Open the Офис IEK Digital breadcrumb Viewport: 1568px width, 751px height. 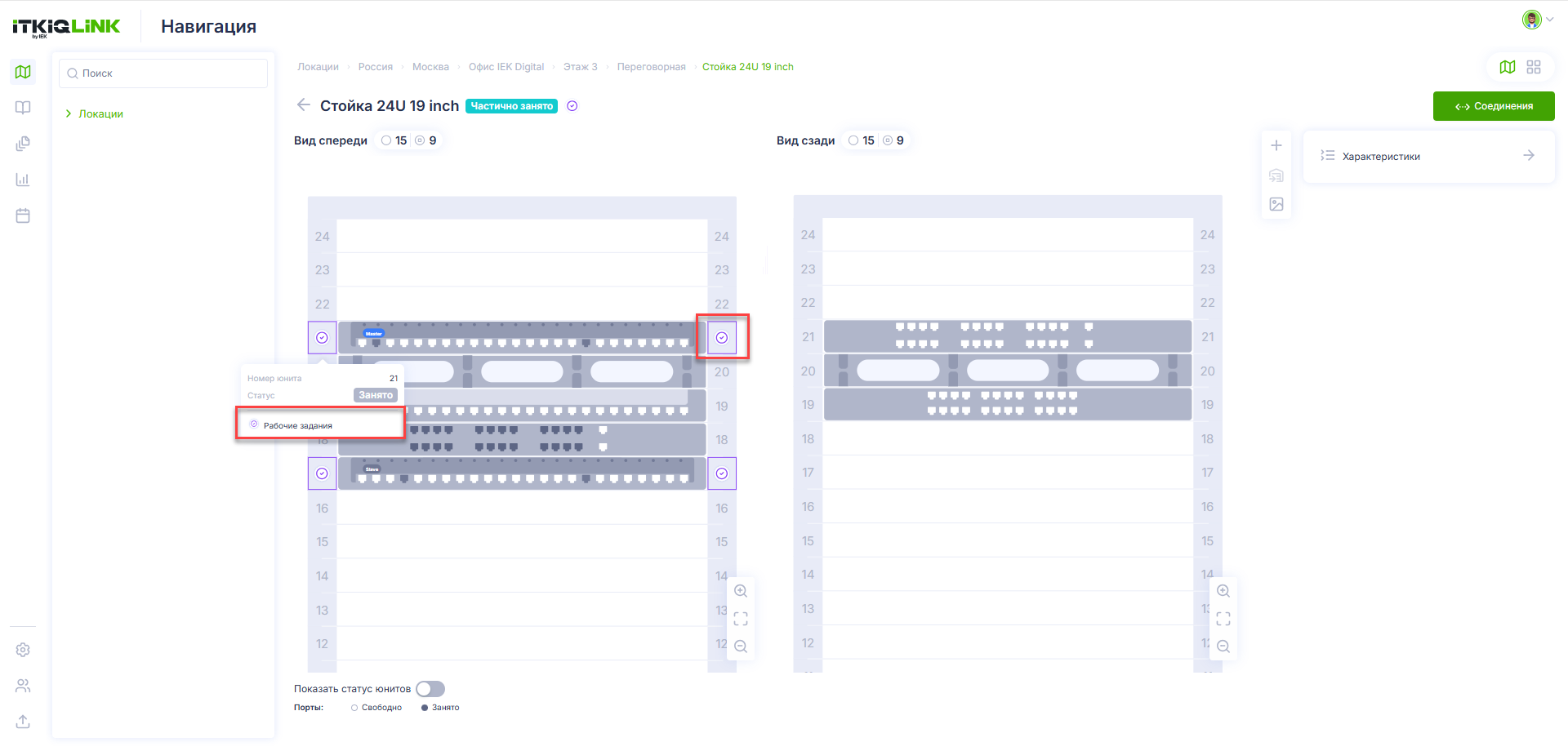(x=506, y=67)
